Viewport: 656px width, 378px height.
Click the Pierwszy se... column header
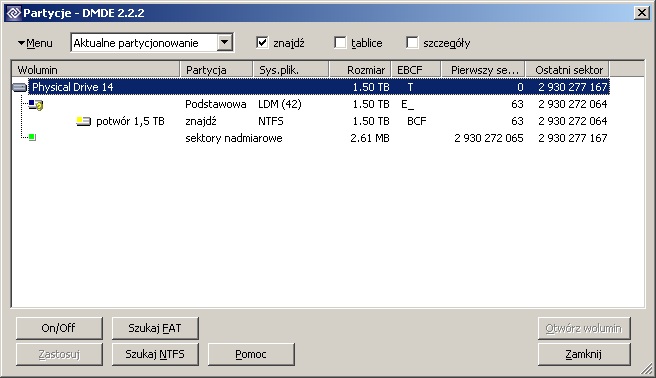pos(483,69)
